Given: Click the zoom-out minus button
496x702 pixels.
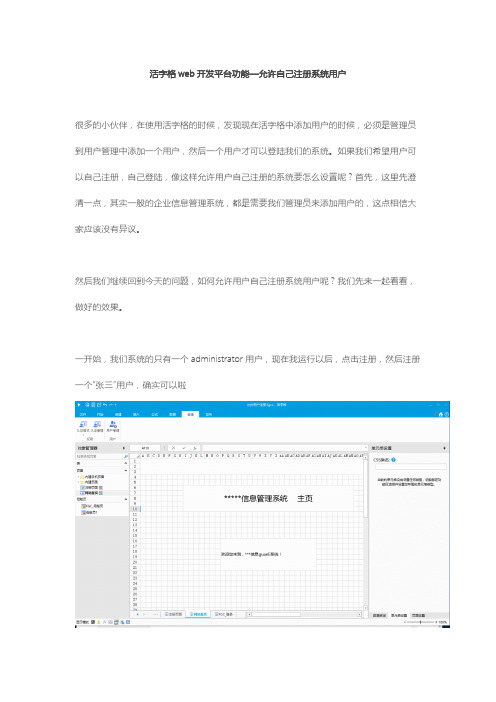Looking at the screenshot, I should point(405,622).
